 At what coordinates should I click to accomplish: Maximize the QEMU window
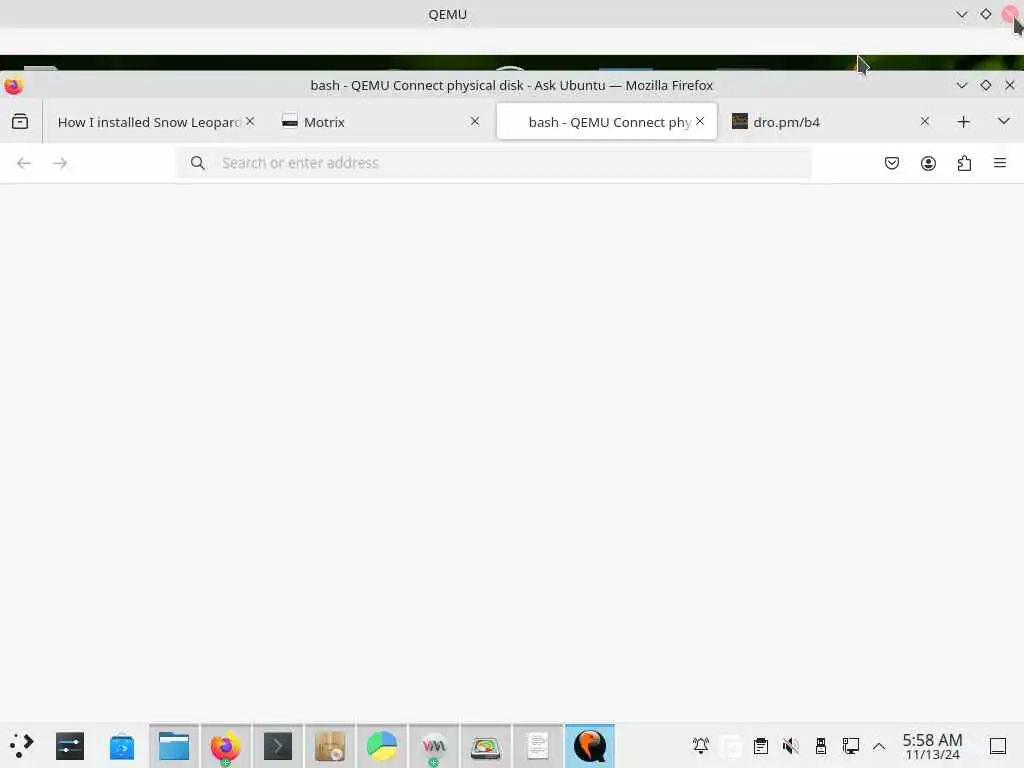(985, 14)
